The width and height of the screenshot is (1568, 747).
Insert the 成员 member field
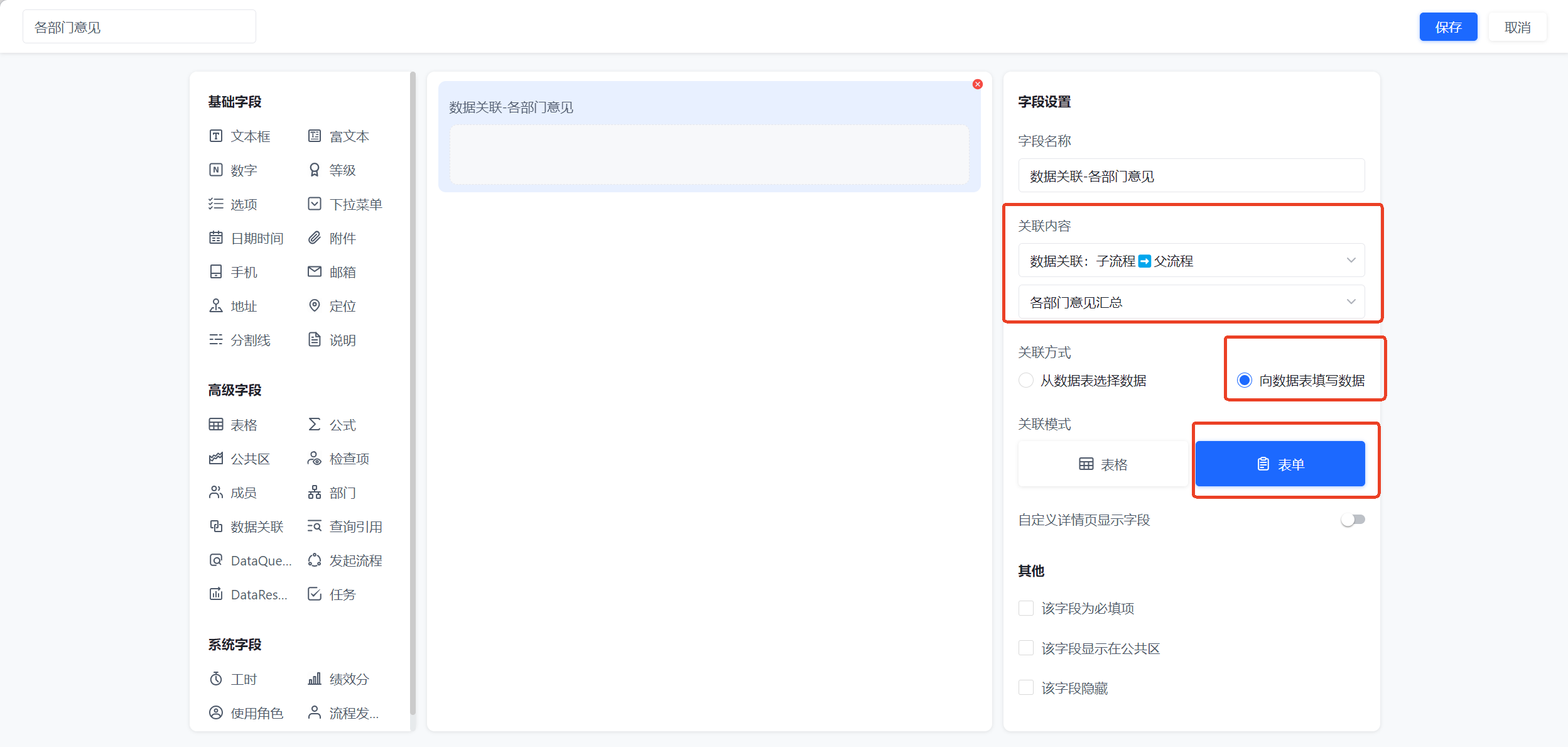pyautogui.click(x=233, y=492)
